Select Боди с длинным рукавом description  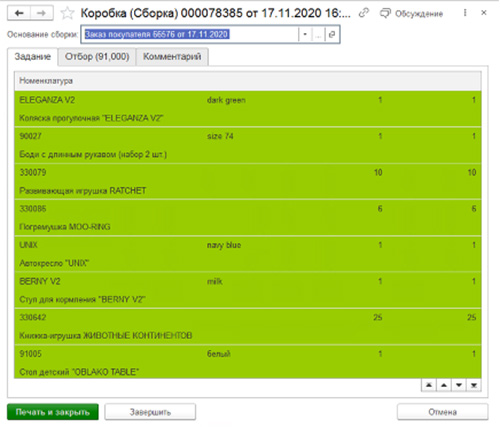point(93,154)
